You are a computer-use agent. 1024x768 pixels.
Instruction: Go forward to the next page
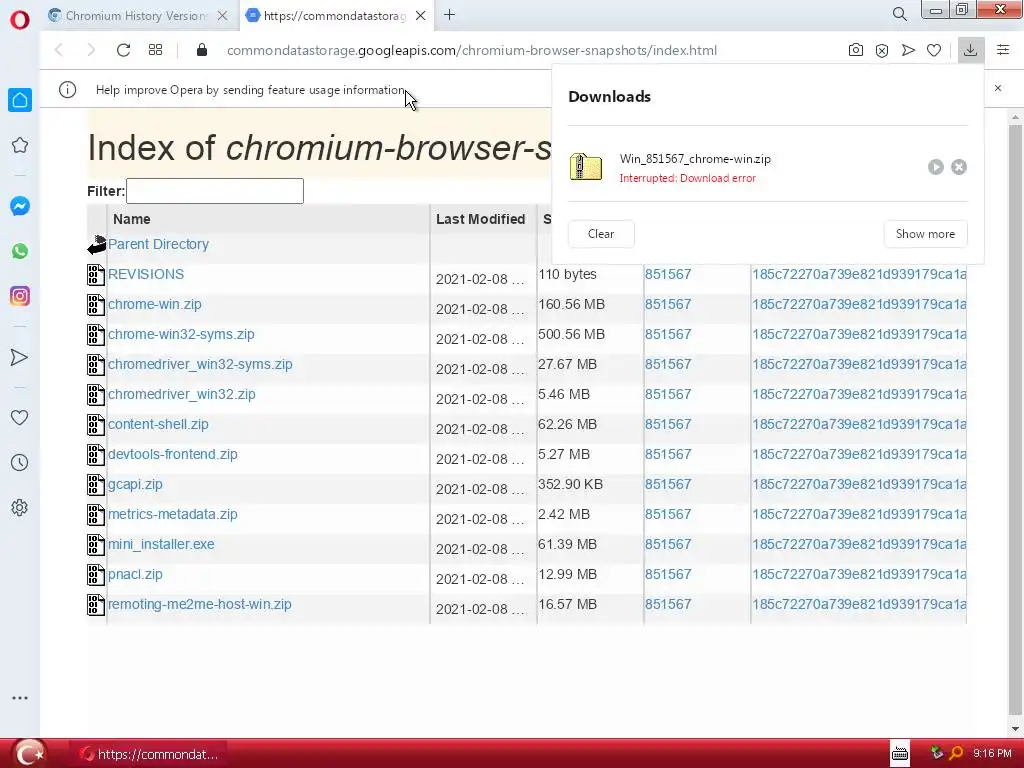91,50
